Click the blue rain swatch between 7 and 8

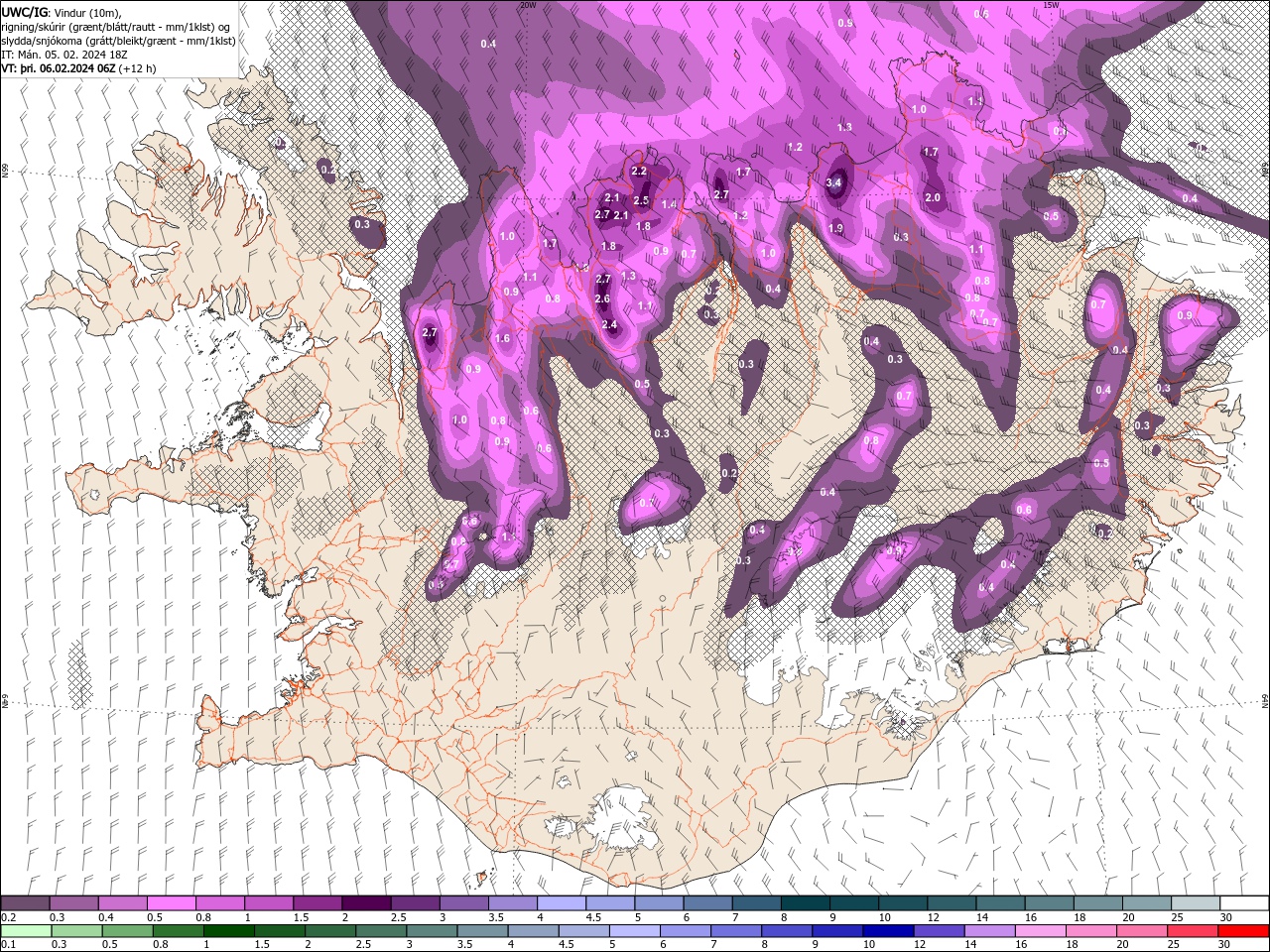(736, 931)
